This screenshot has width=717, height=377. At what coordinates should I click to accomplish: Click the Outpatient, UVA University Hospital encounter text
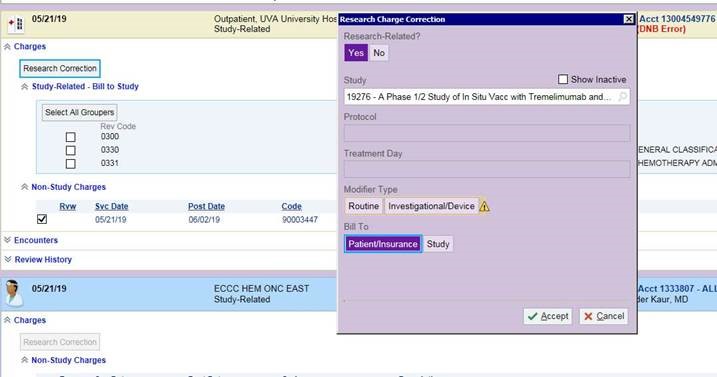tap(276, 19)
